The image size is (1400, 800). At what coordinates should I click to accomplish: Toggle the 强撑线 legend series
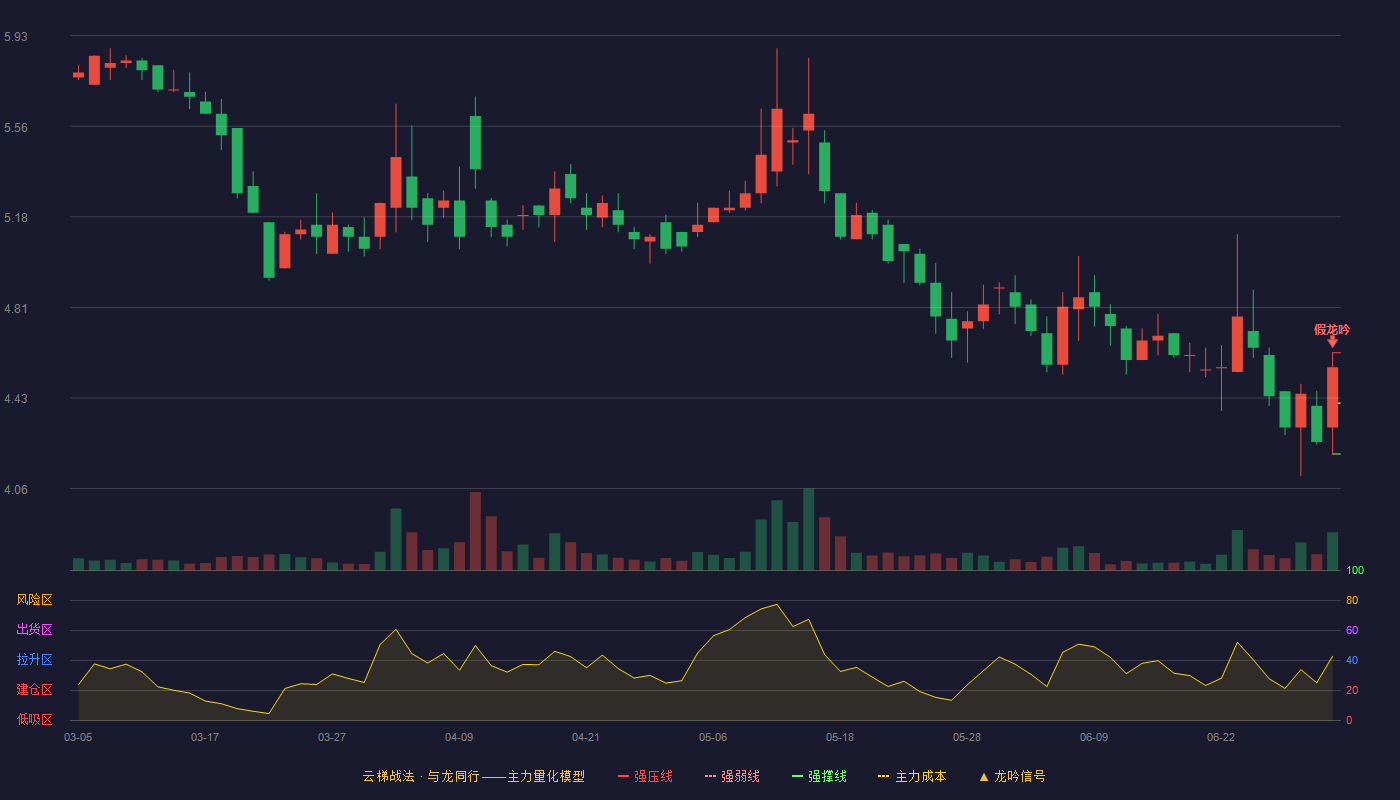(x=819, y=776)
